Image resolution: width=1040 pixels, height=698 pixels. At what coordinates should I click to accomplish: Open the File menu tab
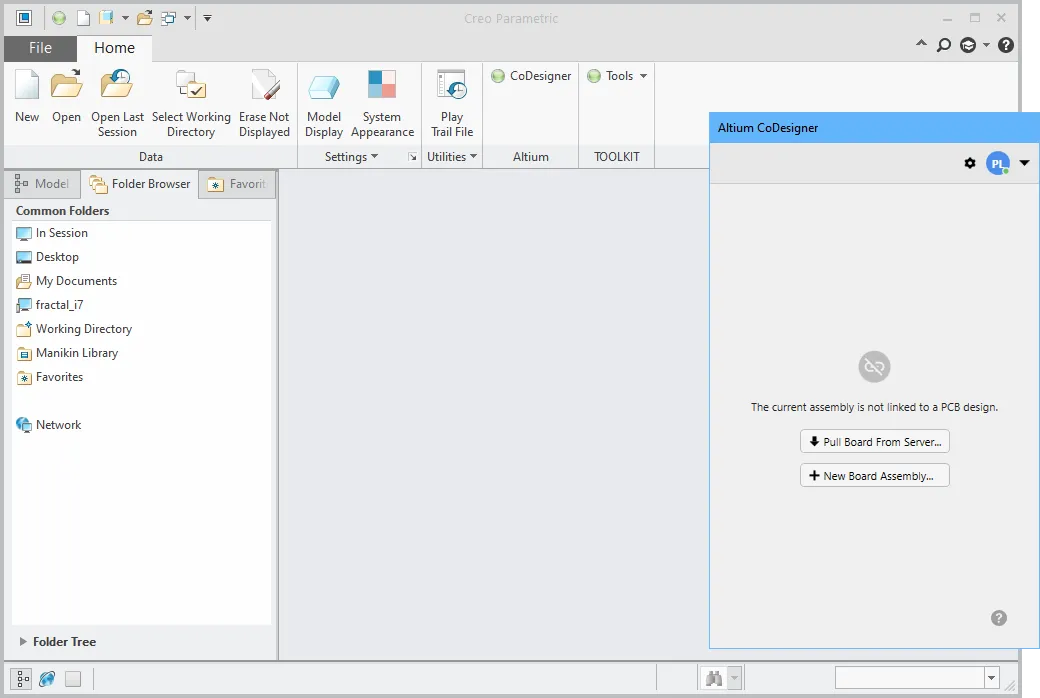tap(40, 48)
